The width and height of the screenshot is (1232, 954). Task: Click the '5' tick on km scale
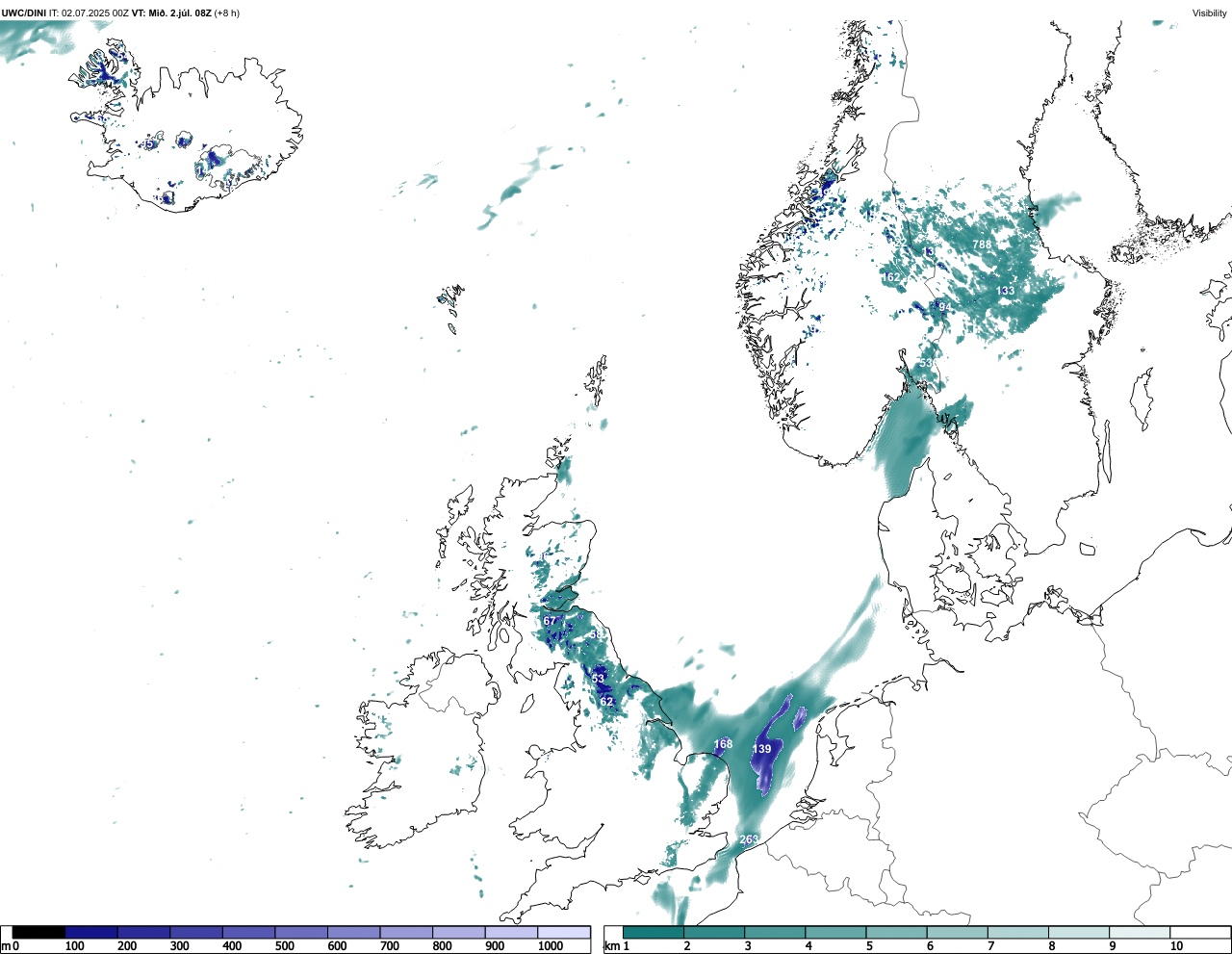pos(868,946)
